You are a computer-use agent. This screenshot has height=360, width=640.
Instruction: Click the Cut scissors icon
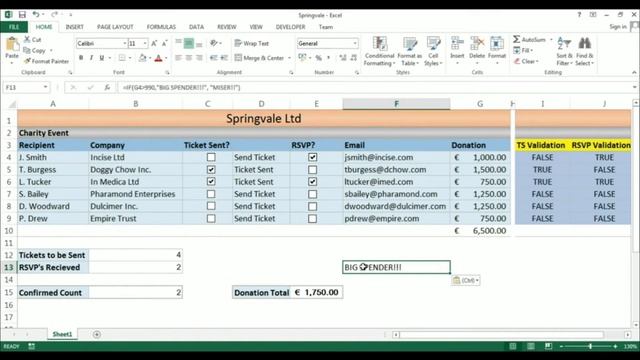coord(27,39)
